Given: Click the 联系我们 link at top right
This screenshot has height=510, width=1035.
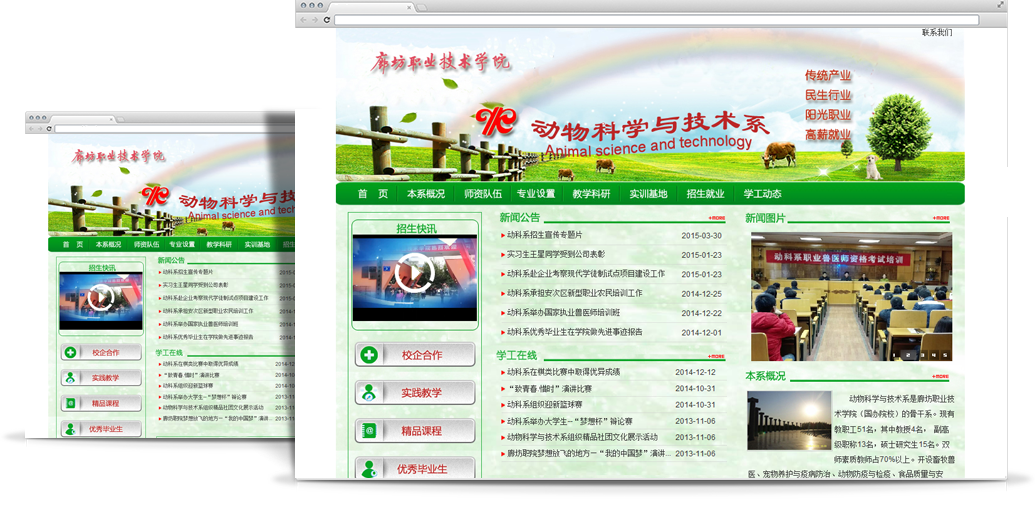Looking at the screenshot, I should click(936, 33).
